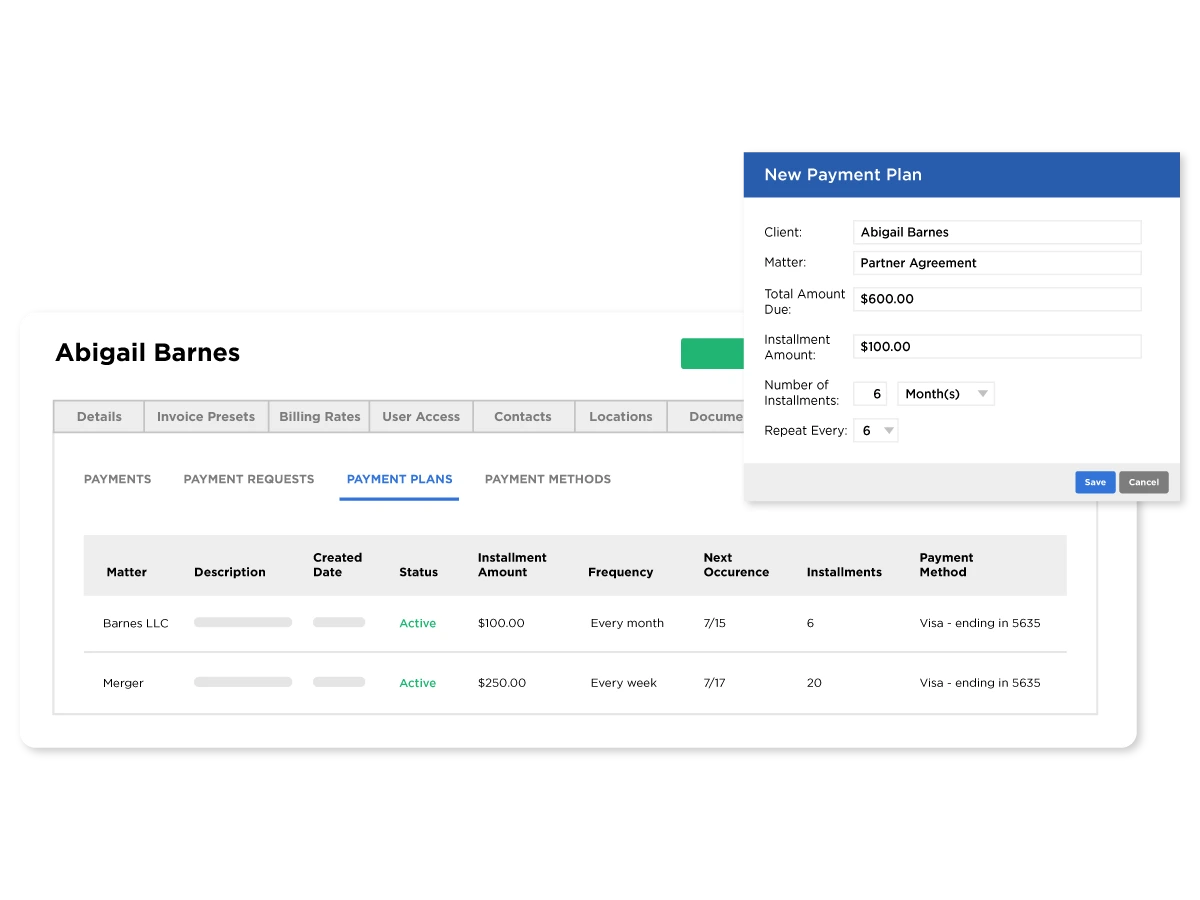Save the new payment plan
The height and width of the screenshot is (900, 1200).
[x=1095, y=482]
